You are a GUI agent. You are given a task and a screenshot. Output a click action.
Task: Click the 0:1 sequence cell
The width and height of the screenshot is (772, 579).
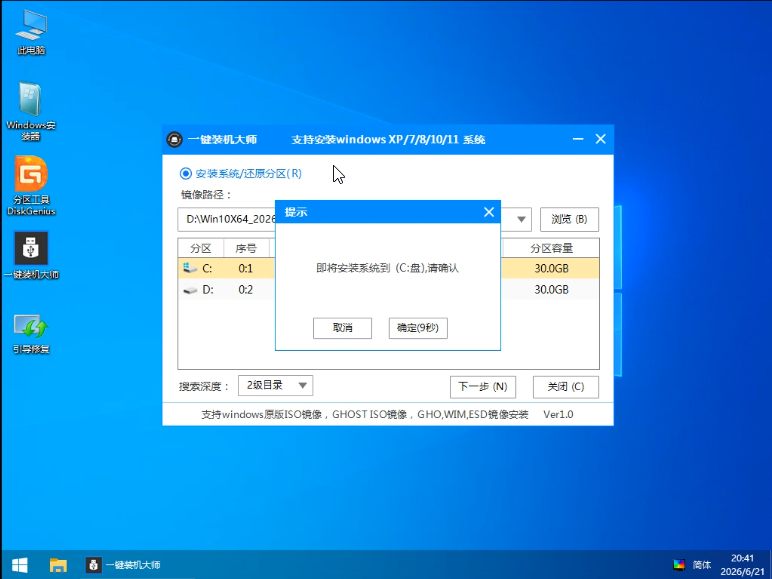coord(246,268)
